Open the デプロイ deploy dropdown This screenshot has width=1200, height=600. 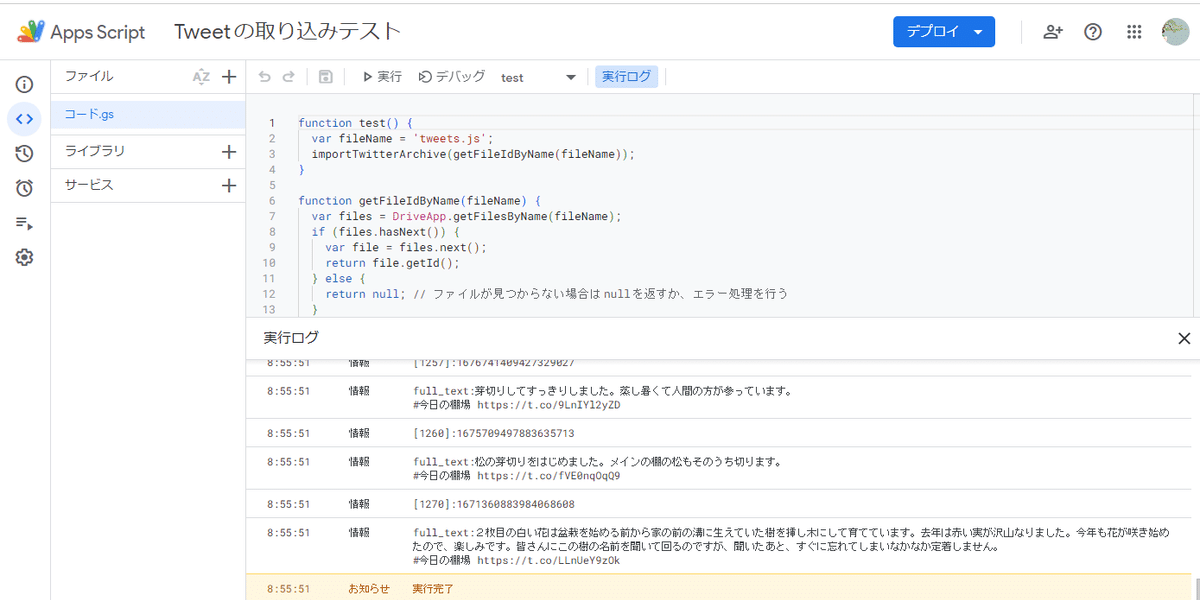click(944, 32)
